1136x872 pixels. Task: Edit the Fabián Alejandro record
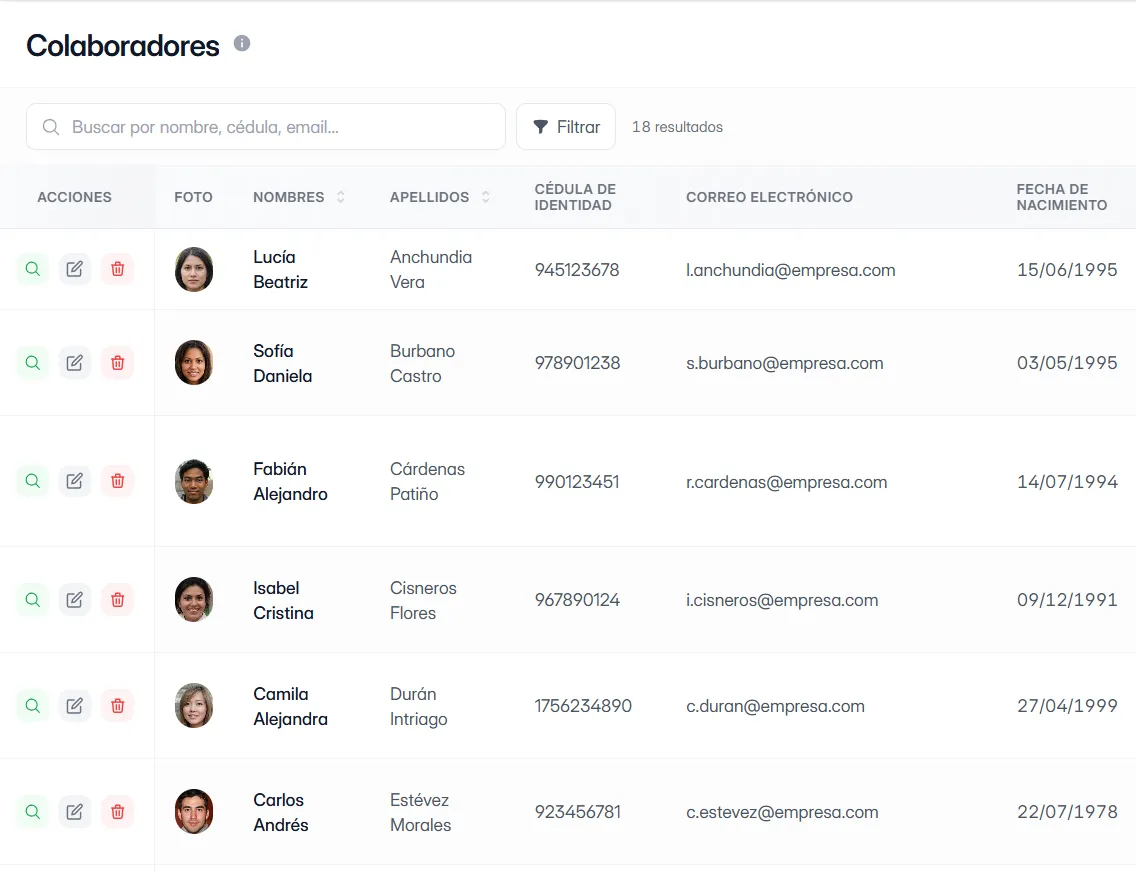pyautogui.click(x=75, y=481)
